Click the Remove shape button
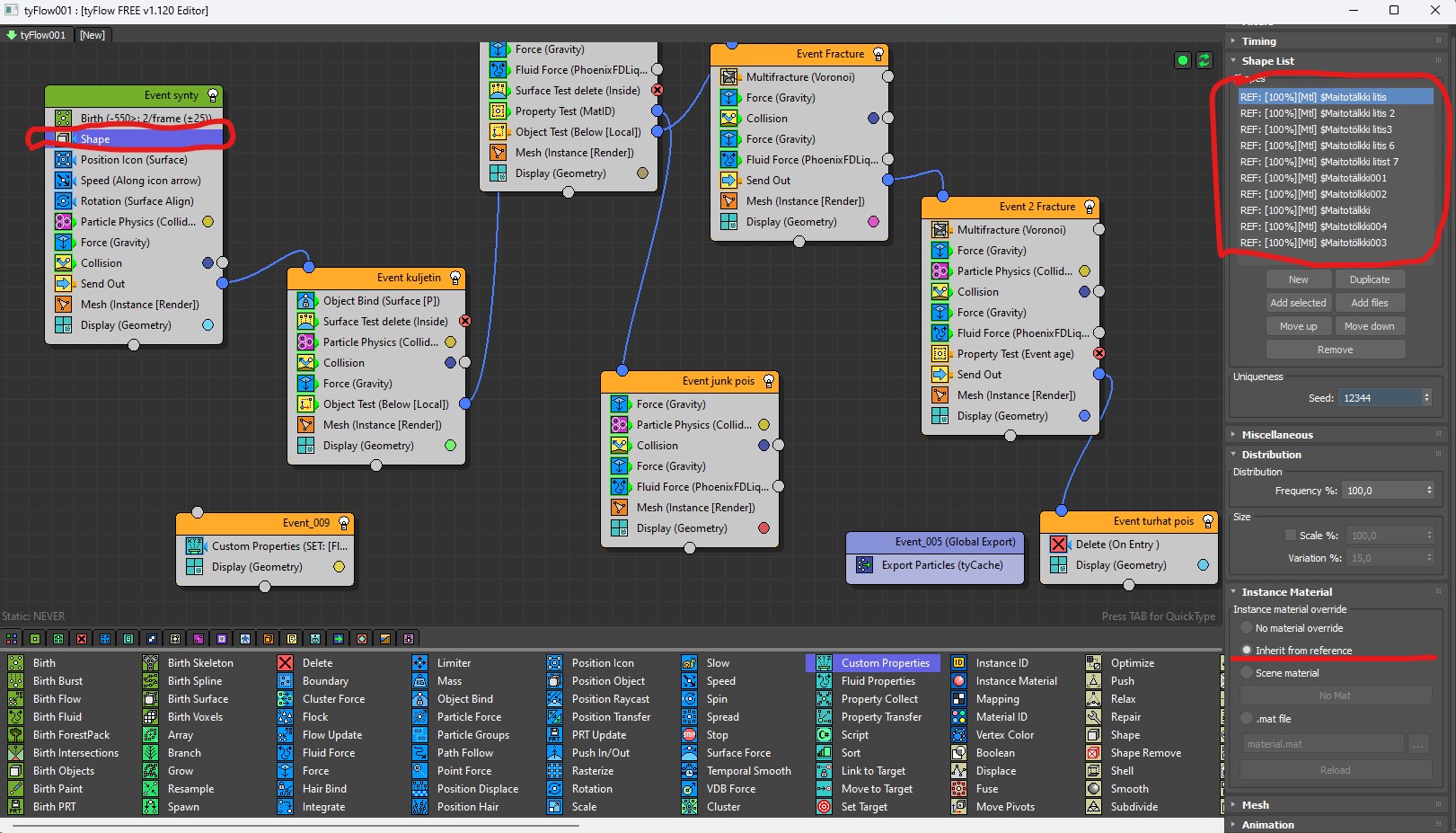Viewport: 1456px width, 833px height. 1336,350
